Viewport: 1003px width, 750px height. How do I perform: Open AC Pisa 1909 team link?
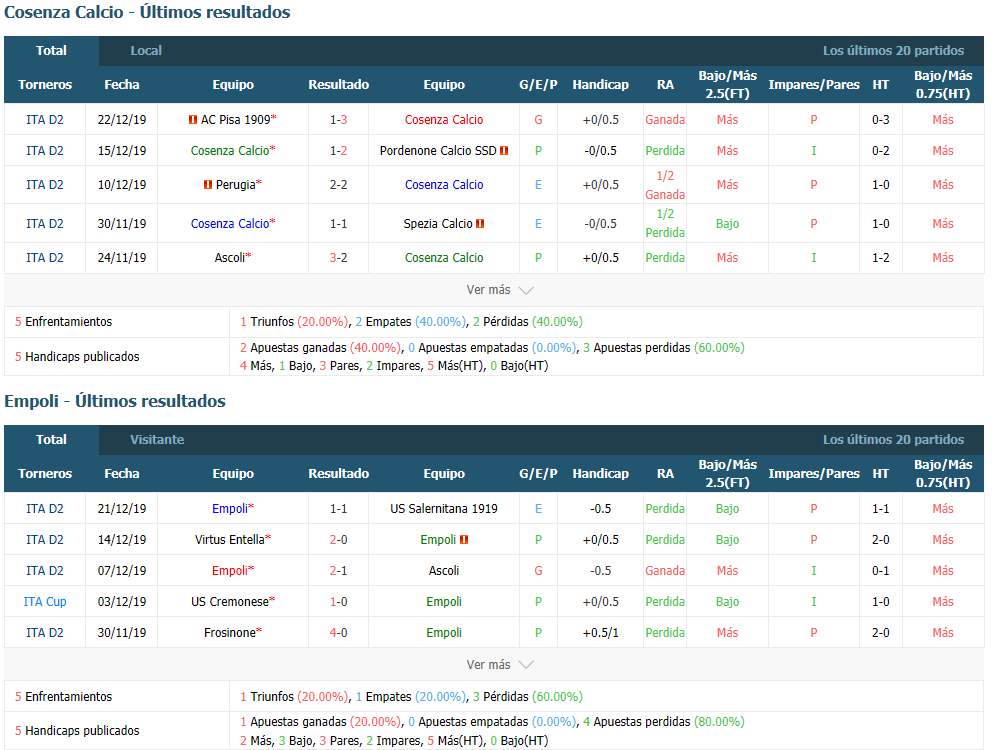pos(235,120)
